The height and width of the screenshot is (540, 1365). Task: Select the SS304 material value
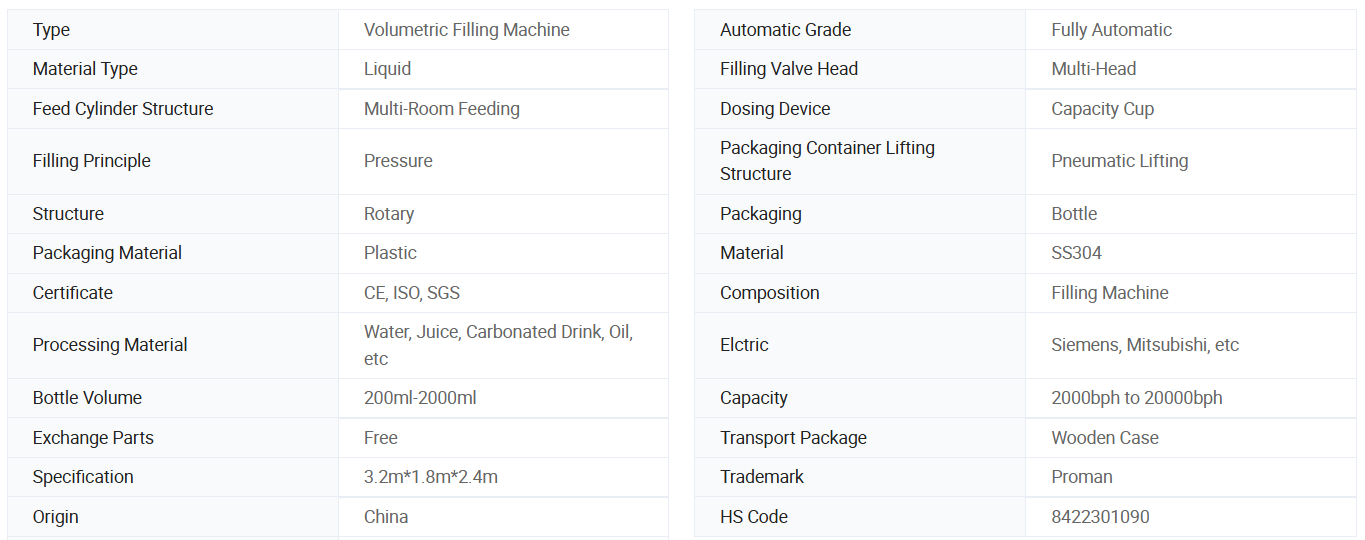[x=1076, y=253]
